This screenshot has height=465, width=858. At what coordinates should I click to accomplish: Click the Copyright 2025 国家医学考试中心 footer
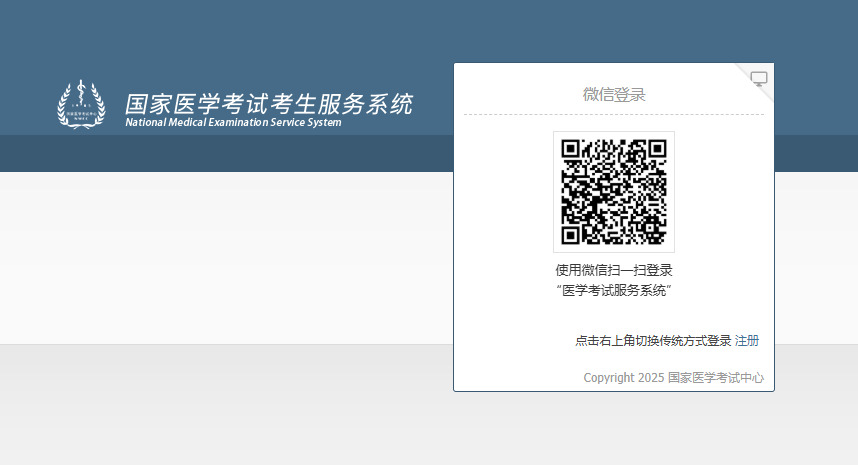coord(674,378)
